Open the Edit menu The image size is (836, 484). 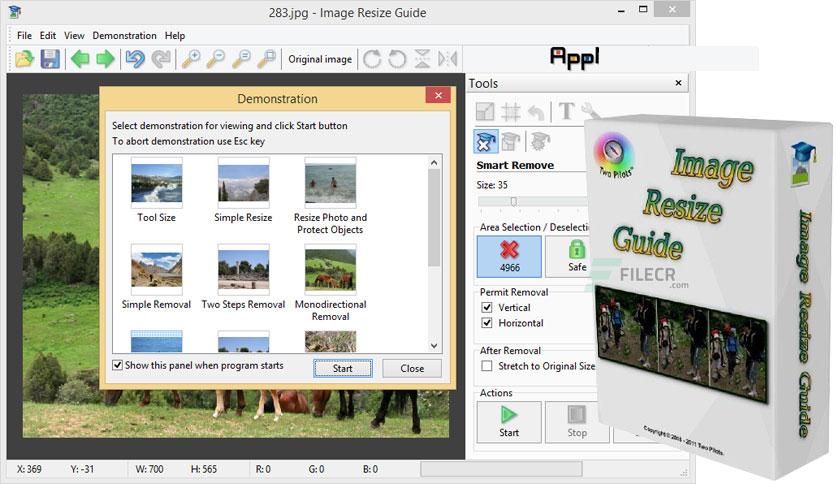coord(47,36)
